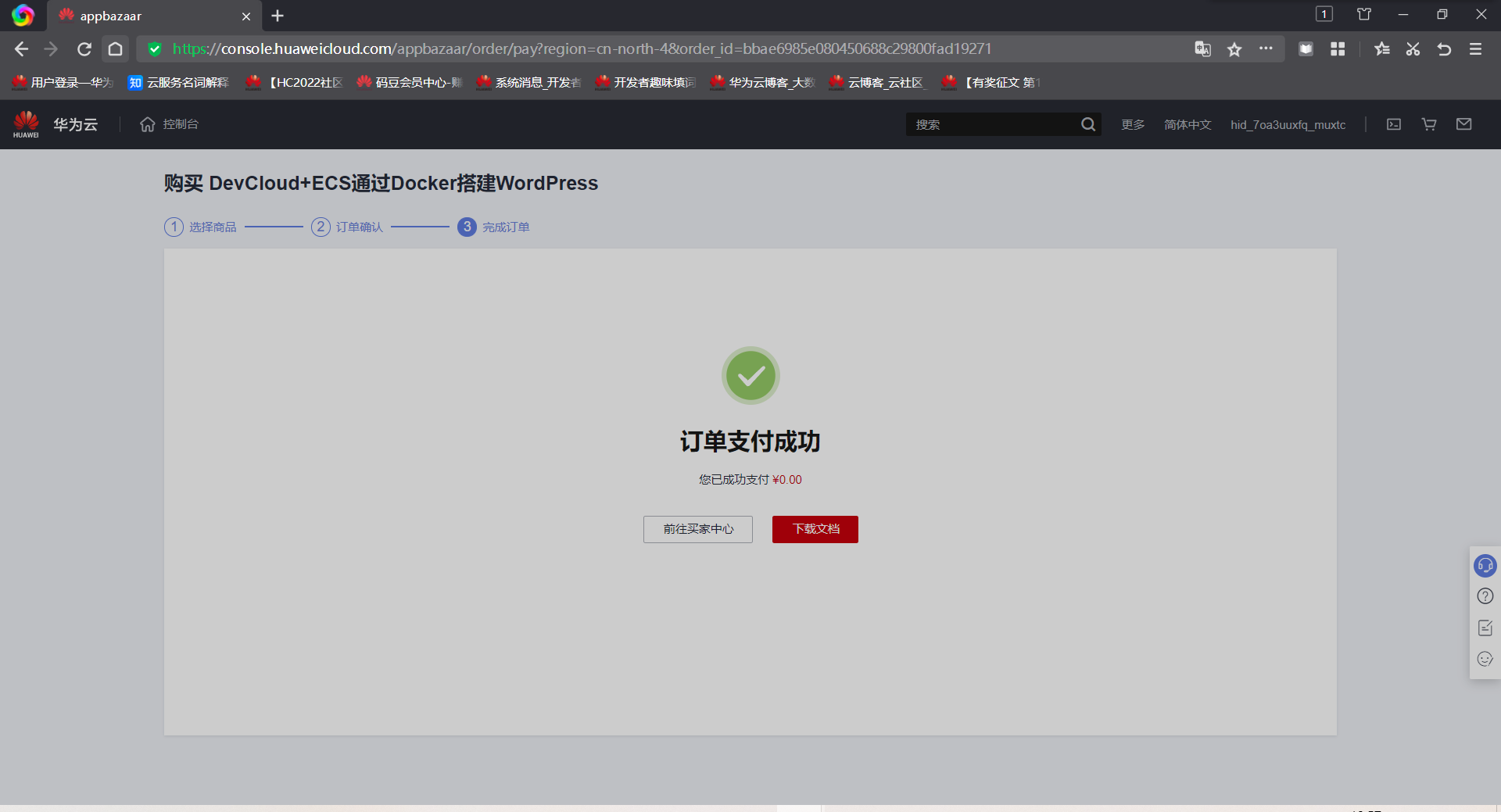1501x812 pixels.
Task: Open the shield extension icon
Action: tap(1306, 49)
